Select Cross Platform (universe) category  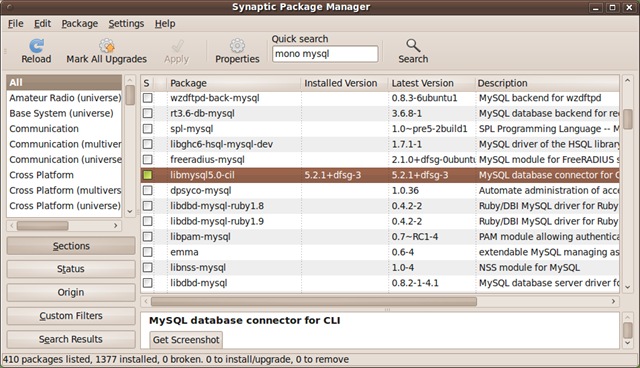tap(64, 206)
